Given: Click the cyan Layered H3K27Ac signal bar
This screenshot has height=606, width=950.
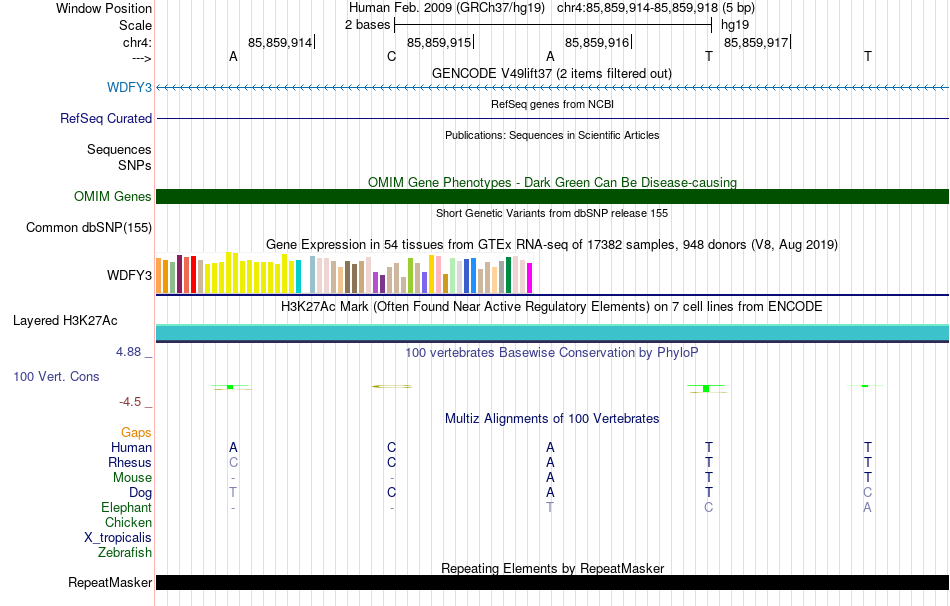Looking at the screenshot, I should (552, 333).
